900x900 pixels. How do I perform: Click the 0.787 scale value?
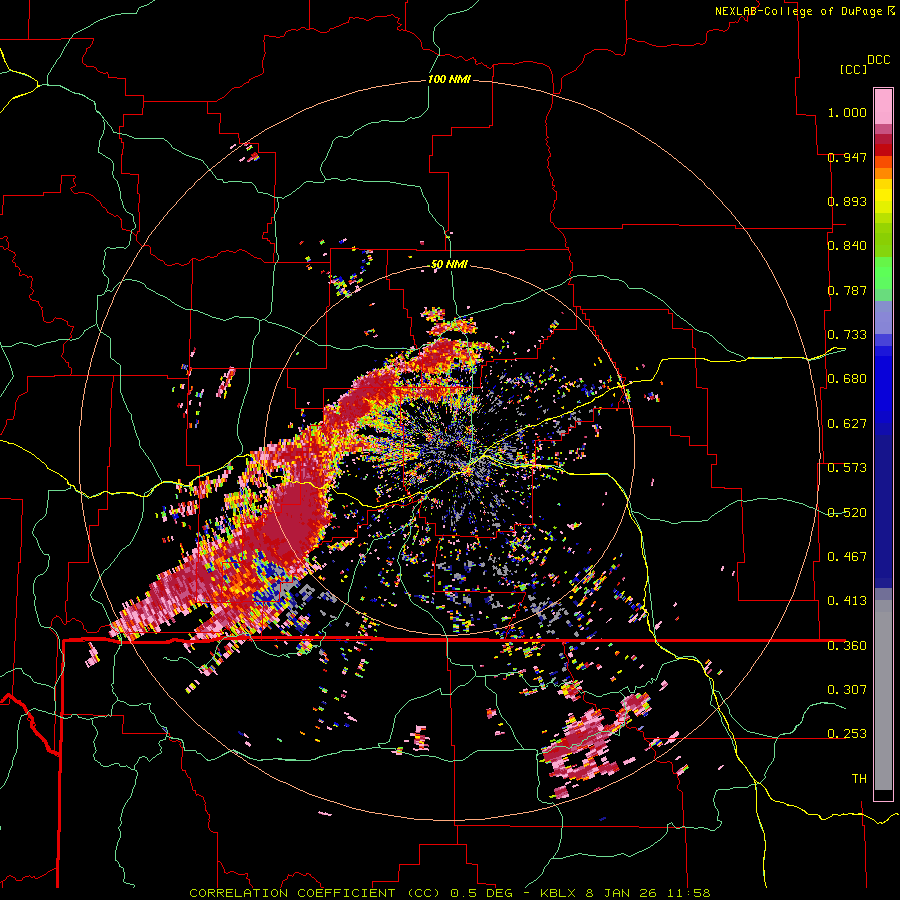[x=847, y=290]
